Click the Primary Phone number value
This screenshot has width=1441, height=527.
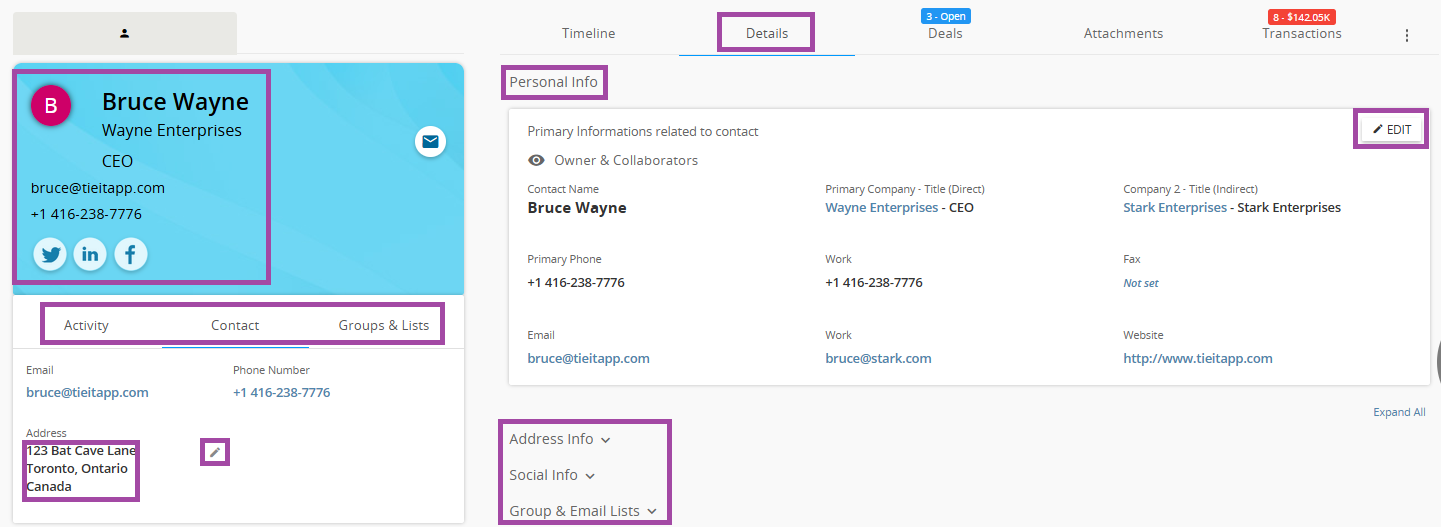[x=576, y=283]
